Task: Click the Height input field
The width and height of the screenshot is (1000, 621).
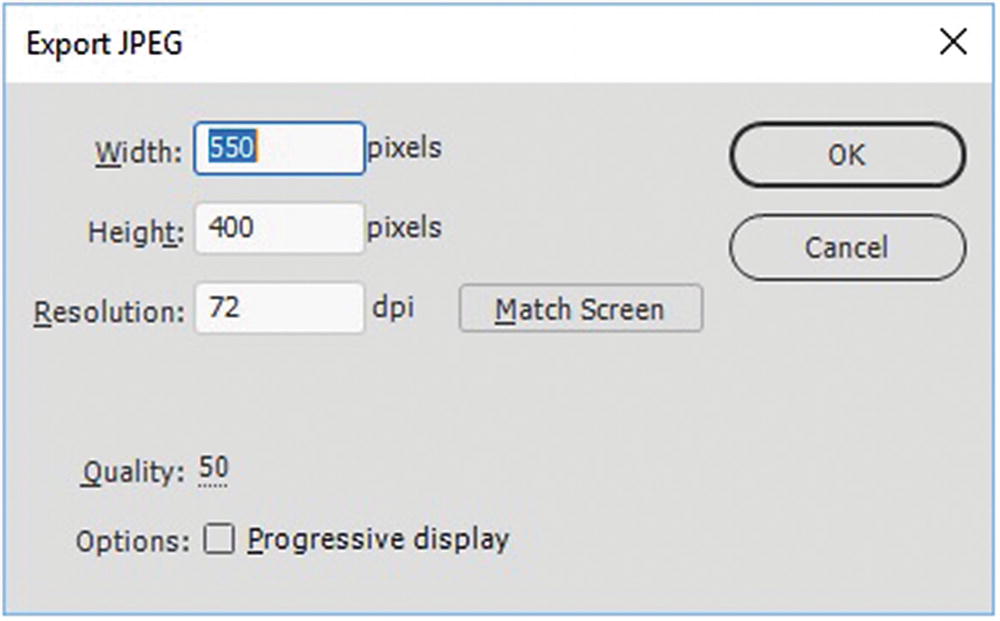Action: 280,229
